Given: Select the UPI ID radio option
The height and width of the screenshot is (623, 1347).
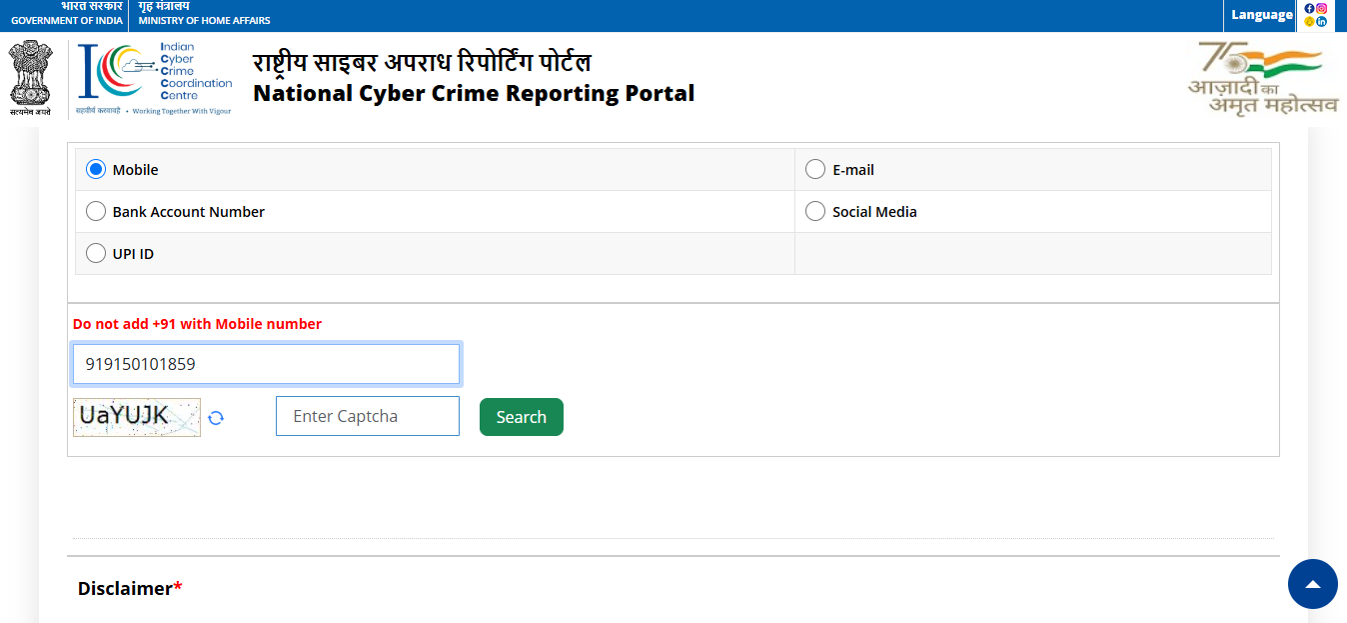Looking at the screenshot, I should [x=96, y=254].
